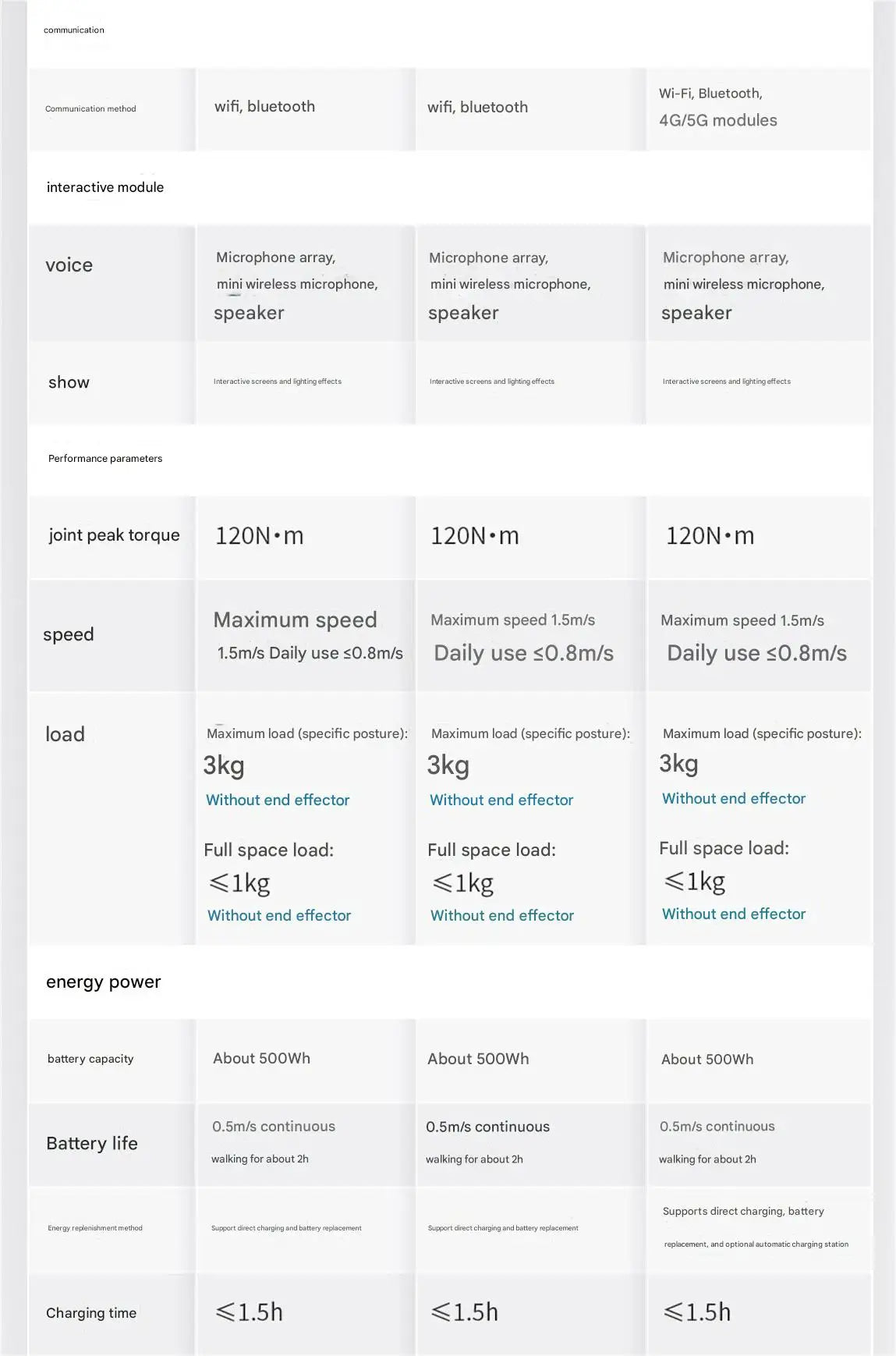Click the 'energy power' section heading
The width and height of the screenshot is (896, 1356).
104,982
